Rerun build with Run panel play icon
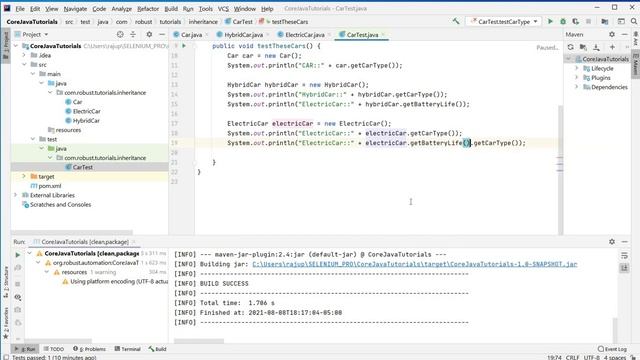This screenshot has height=360, width=640. point(18,255)
